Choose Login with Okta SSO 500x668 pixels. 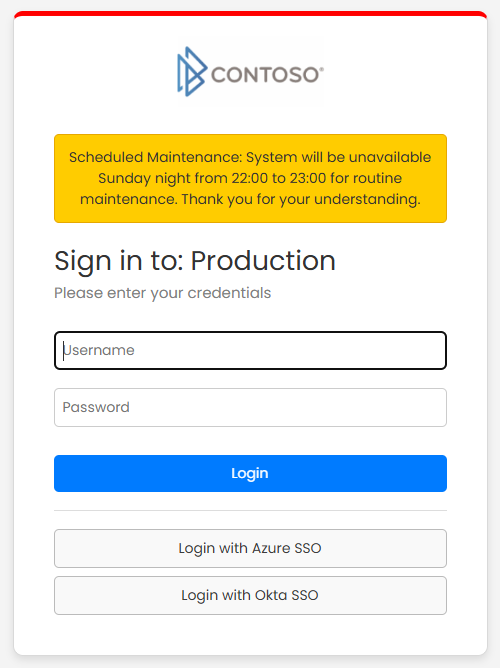coord(250,595)
